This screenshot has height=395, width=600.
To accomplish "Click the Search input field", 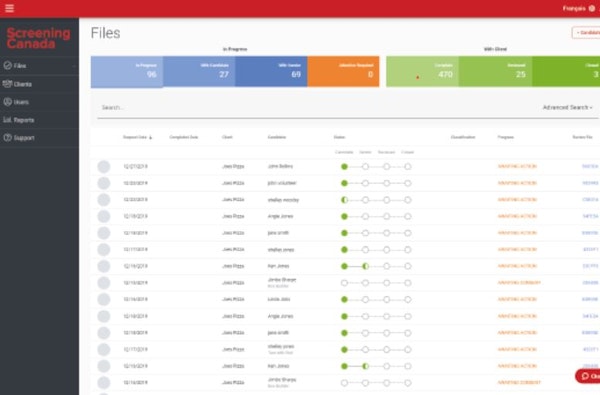I will (x=318, y=108).
